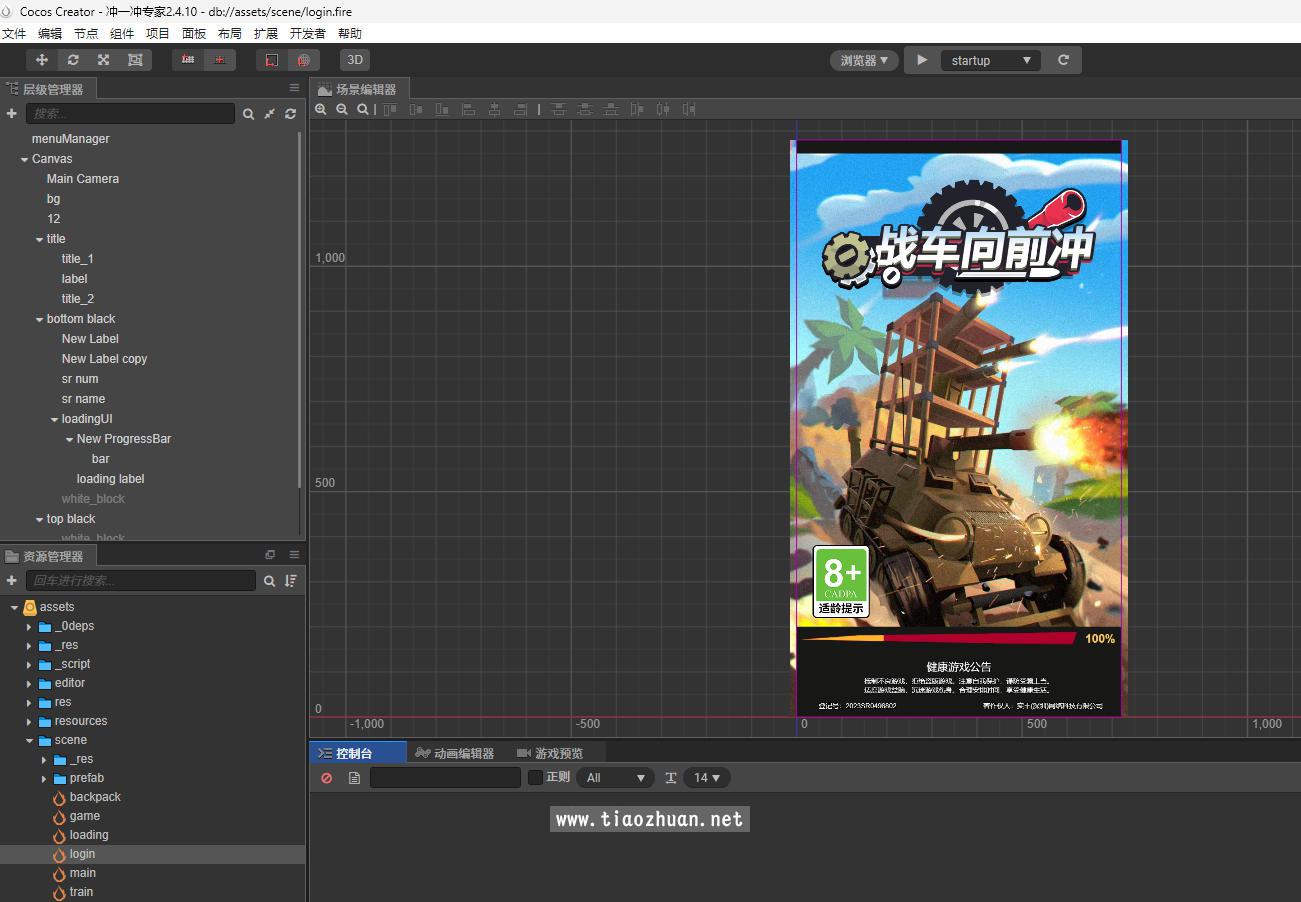Clear the console log output
The image size is (1301, 902).
(327, 778)
